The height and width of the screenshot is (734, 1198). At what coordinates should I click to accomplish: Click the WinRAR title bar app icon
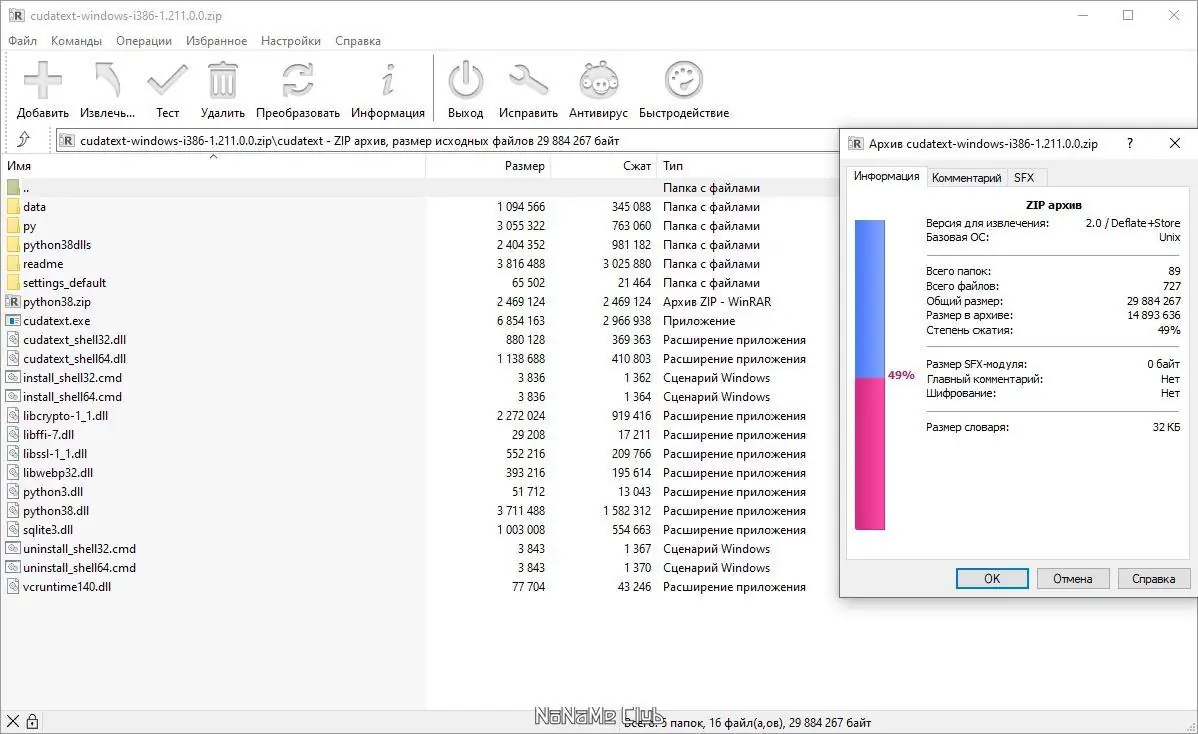click(16, 15)
